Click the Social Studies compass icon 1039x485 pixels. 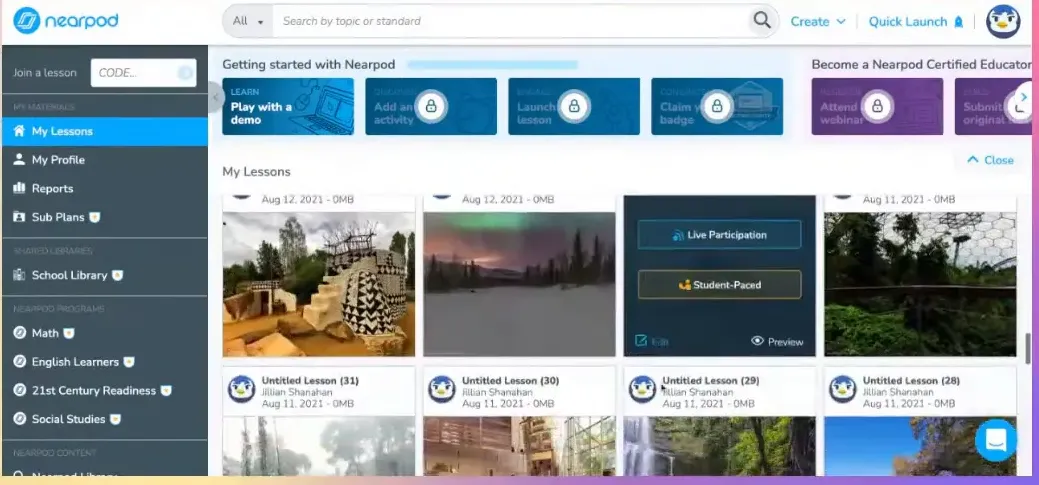(20, 419)
